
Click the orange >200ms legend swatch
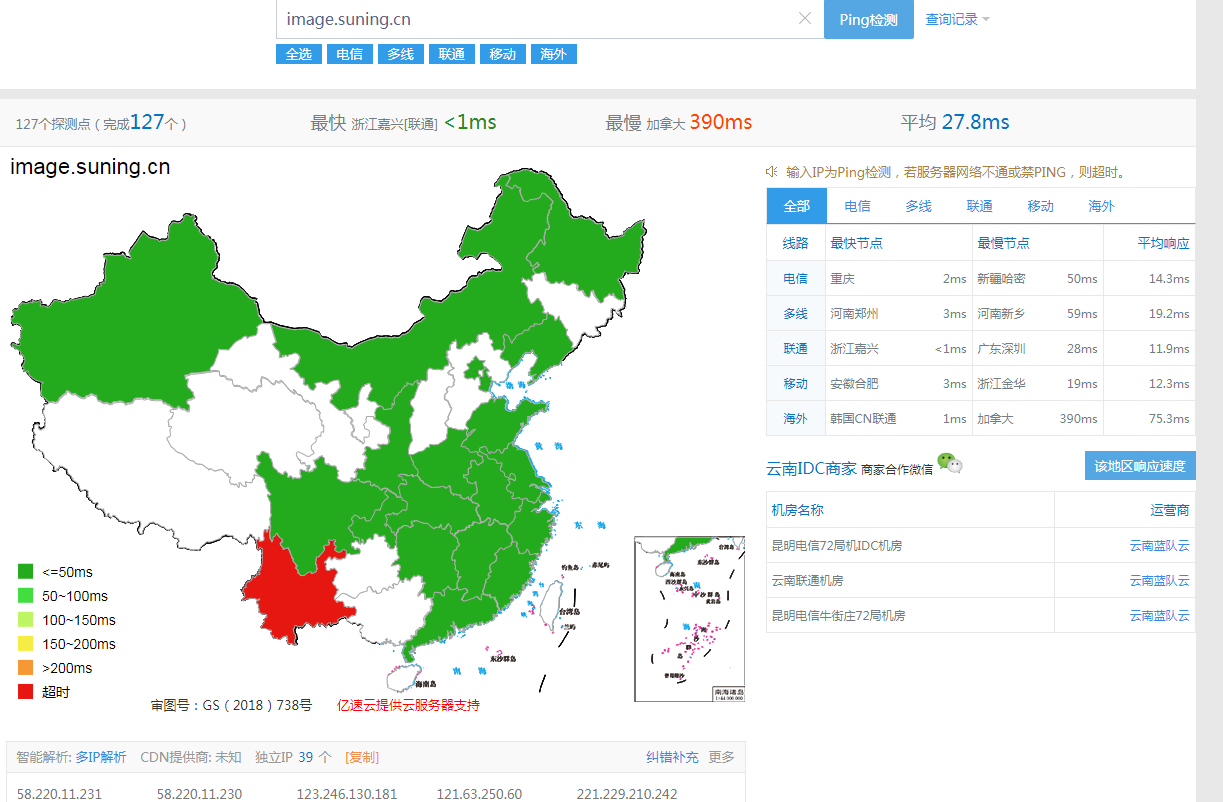point(26,668)
